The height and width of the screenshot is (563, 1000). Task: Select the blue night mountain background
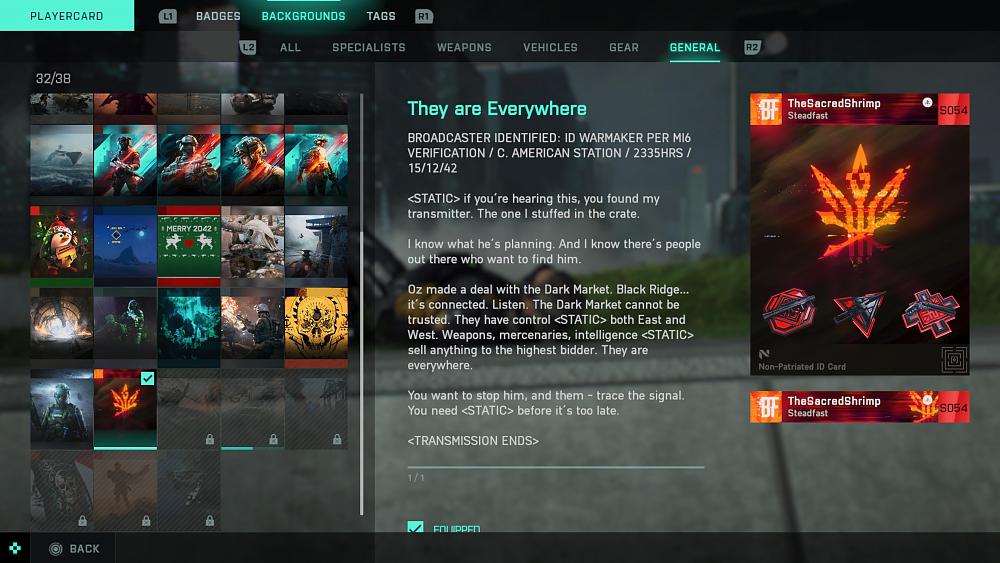125,245
